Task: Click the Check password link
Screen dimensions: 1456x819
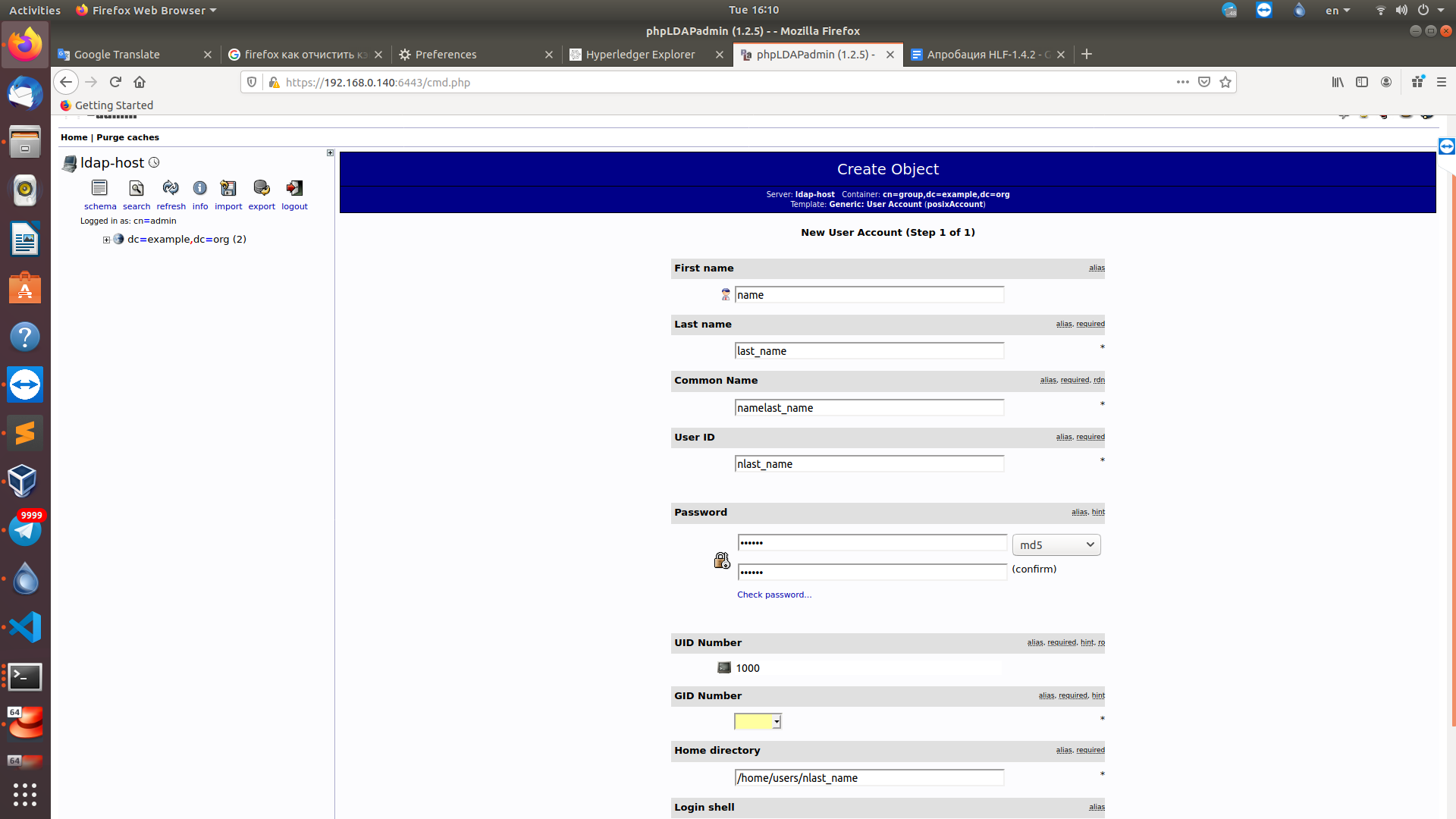Action: [x=773, y=595]
